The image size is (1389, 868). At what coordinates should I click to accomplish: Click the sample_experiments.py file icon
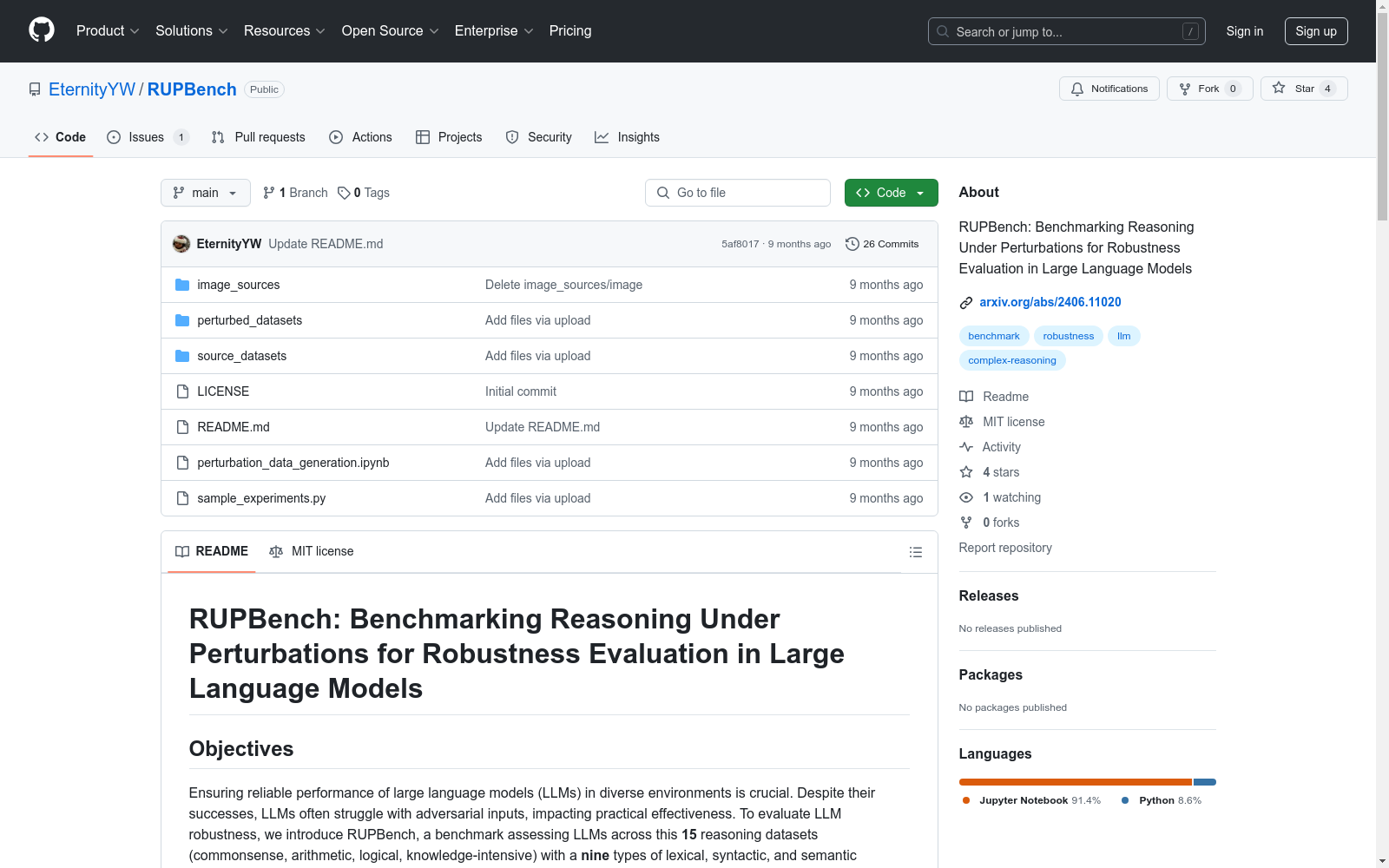click(x=182, y=498)
